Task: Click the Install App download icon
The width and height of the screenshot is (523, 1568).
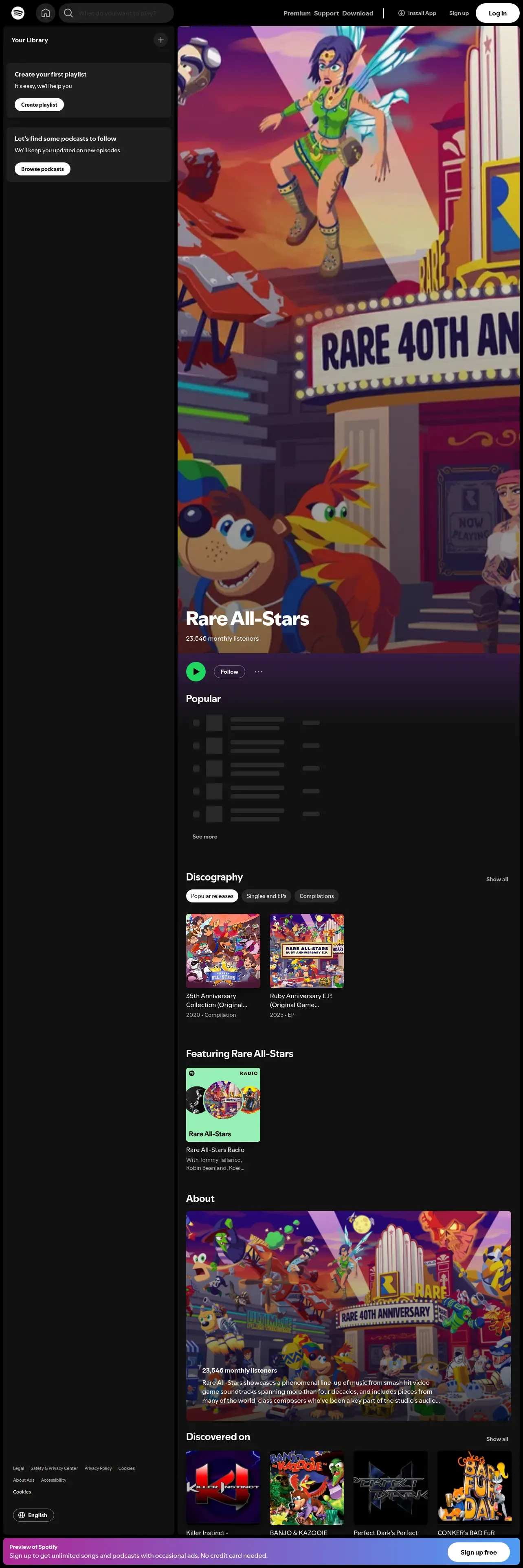Action: pyautogui.click(x=401, y=13)
